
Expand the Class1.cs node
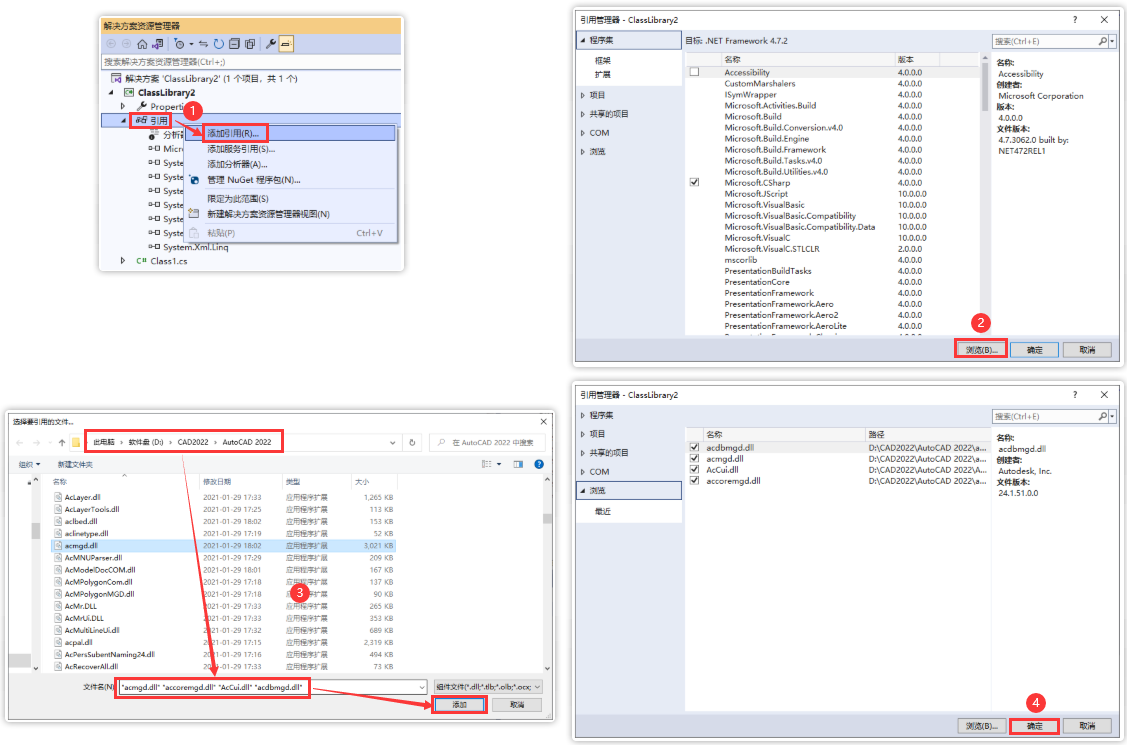[123, 261]
